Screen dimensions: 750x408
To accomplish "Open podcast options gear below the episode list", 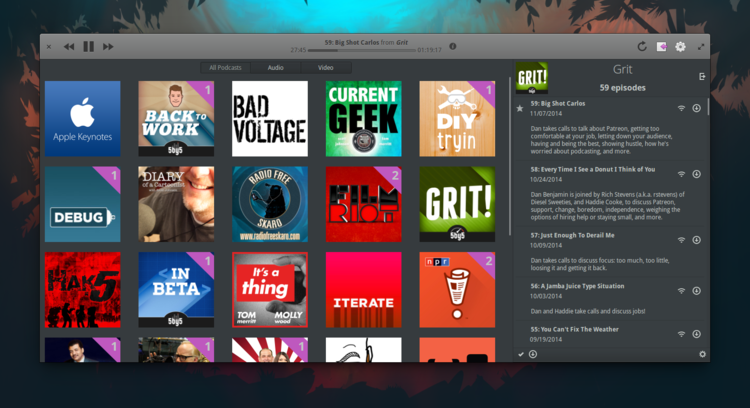I will click(702, 354).
